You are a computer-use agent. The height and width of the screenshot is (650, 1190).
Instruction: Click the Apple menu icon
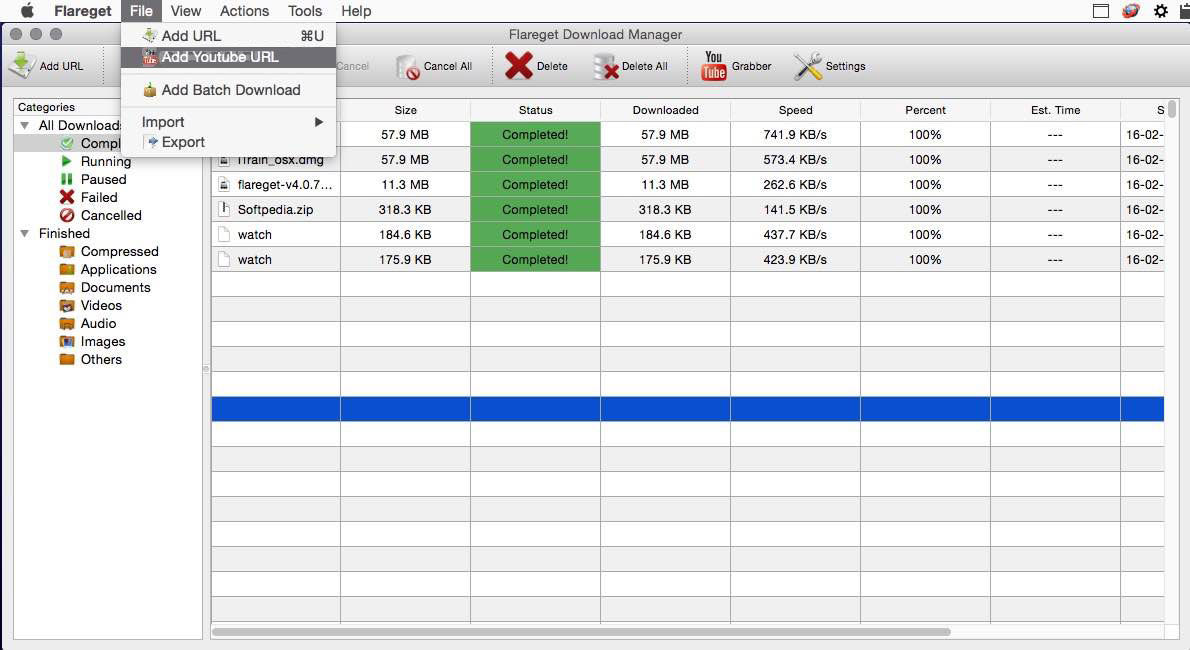(x=27, y=11)
